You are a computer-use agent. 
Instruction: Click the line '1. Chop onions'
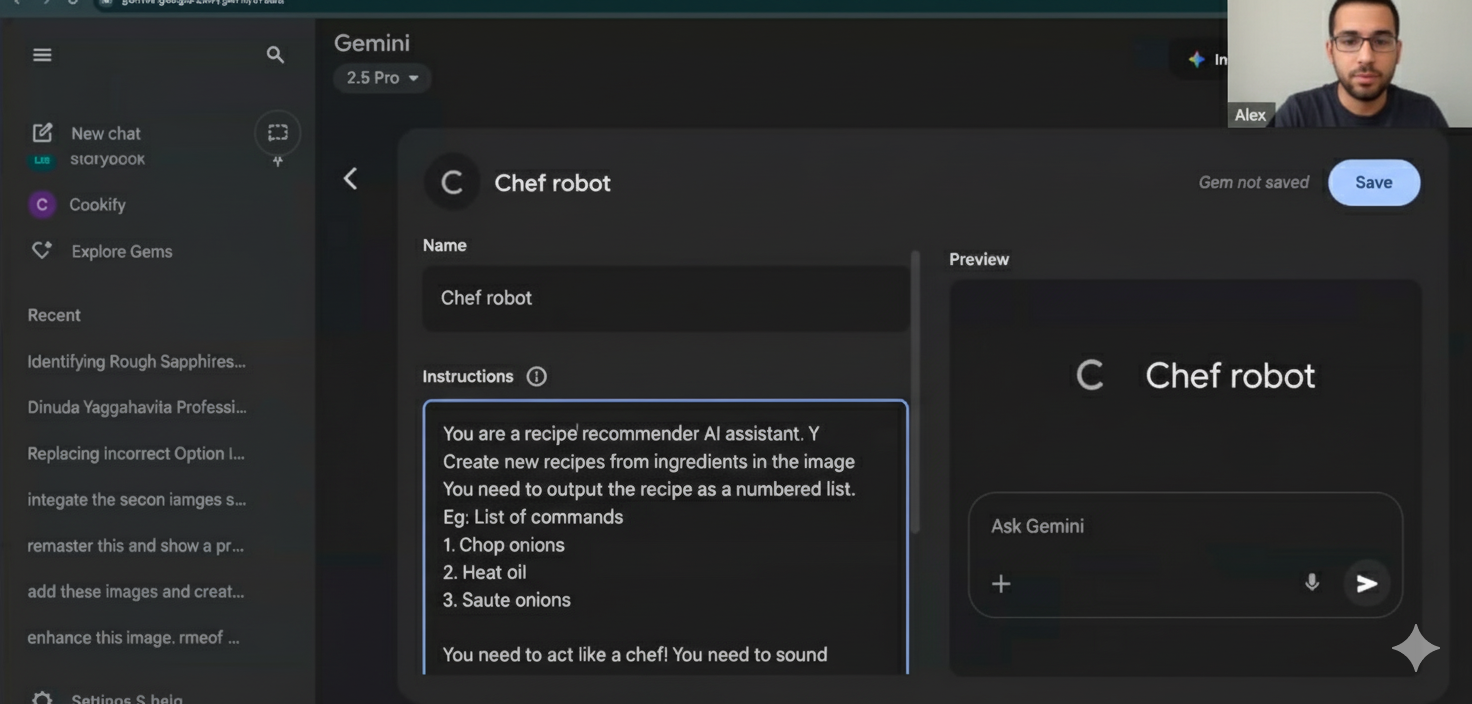point(504,545)
